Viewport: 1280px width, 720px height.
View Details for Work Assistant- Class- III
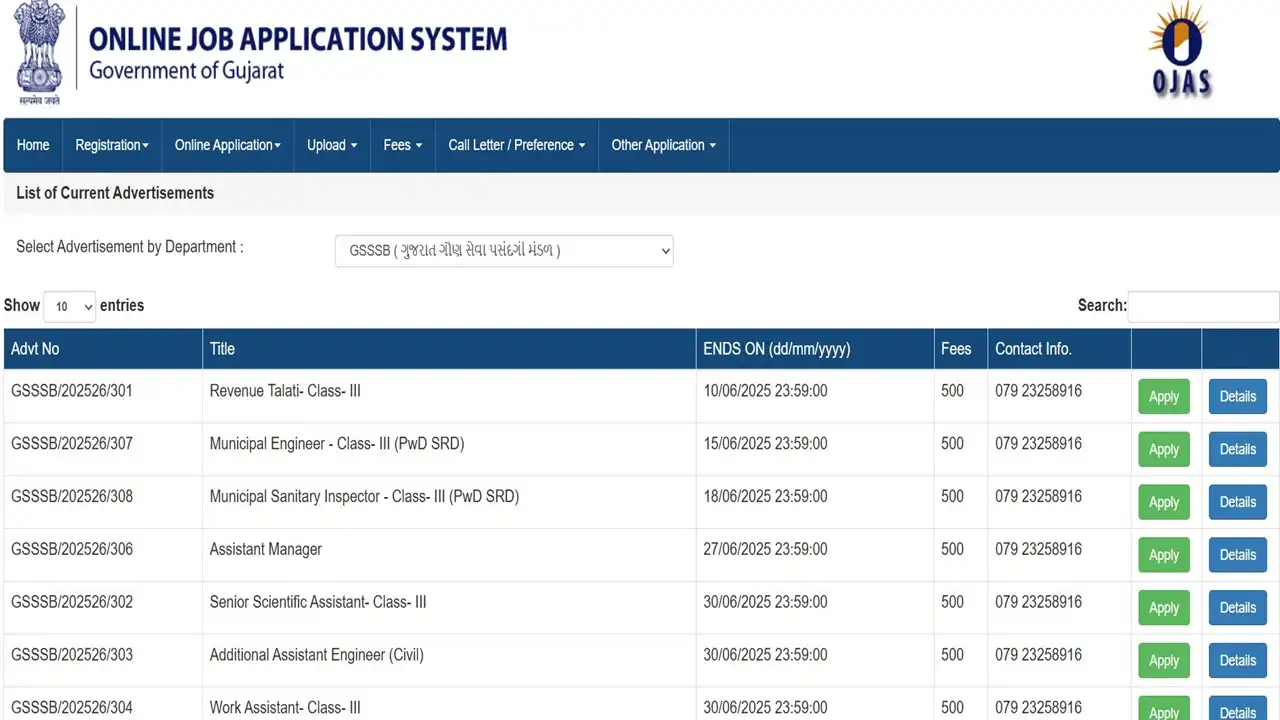tap(1238, 709)
